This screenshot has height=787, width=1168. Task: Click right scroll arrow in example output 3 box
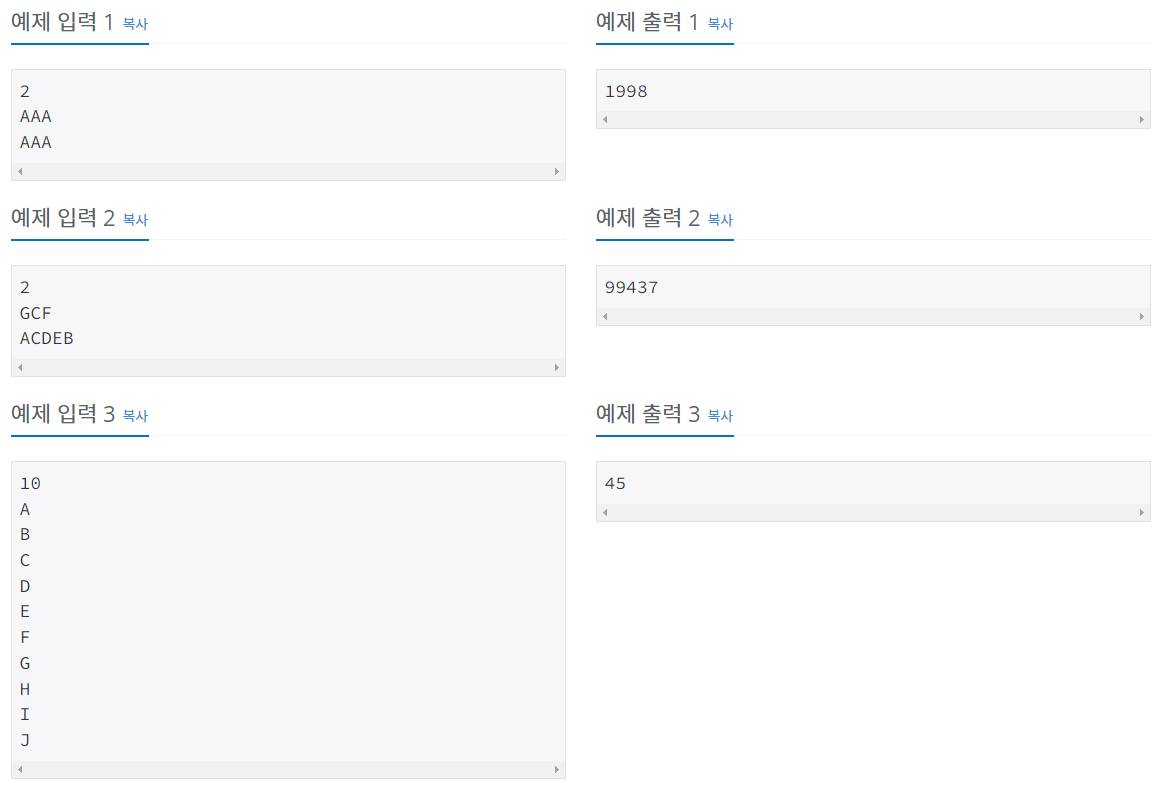1141,512
